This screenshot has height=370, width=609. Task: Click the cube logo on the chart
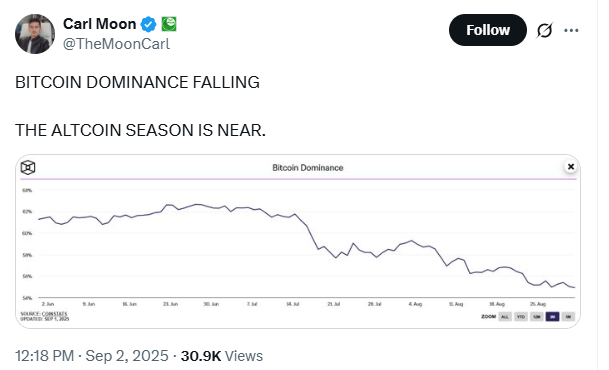pos(28,168)
